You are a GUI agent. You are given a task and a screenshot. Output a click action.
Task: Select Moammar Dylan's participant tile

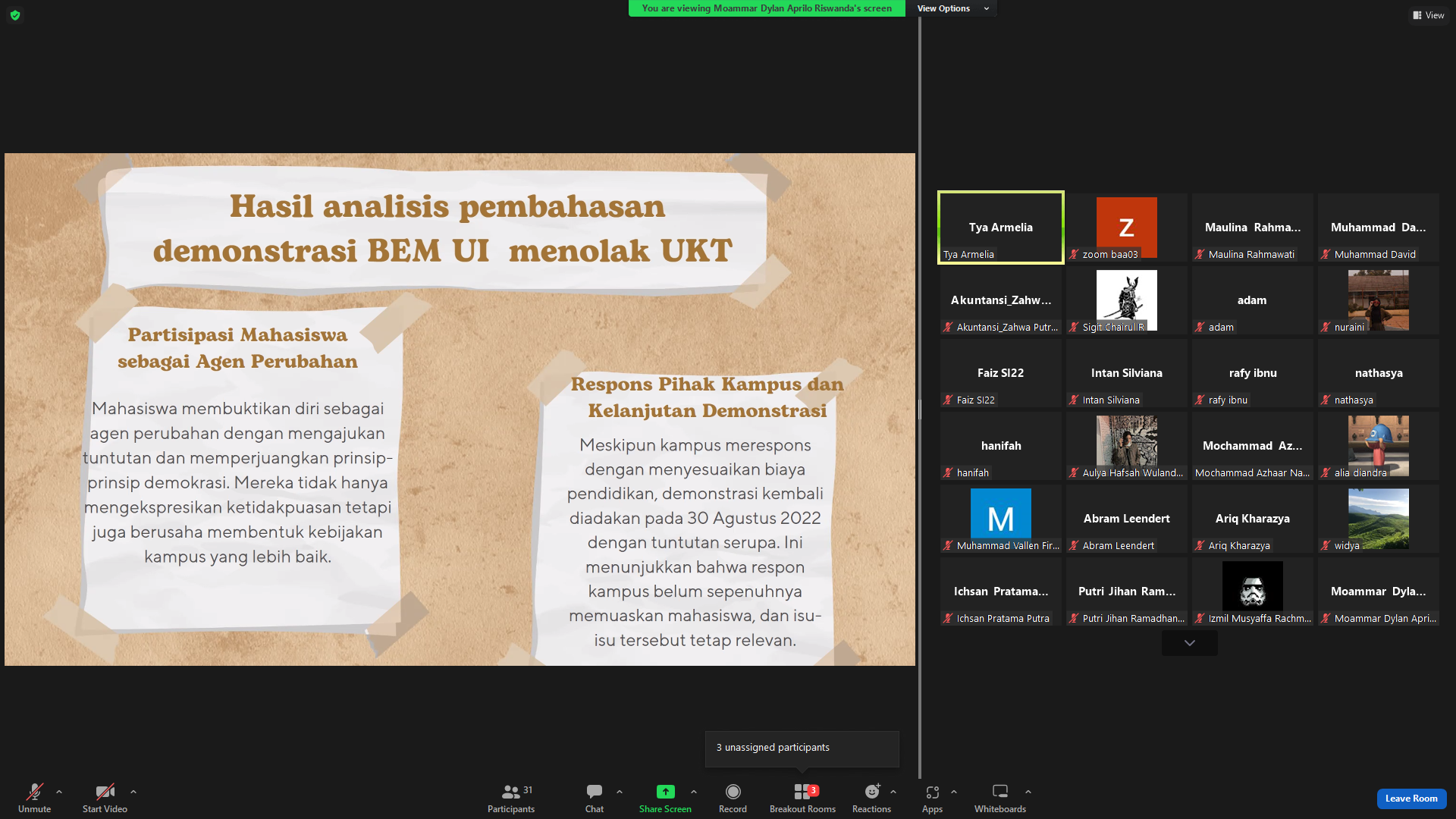[1379, 591]
